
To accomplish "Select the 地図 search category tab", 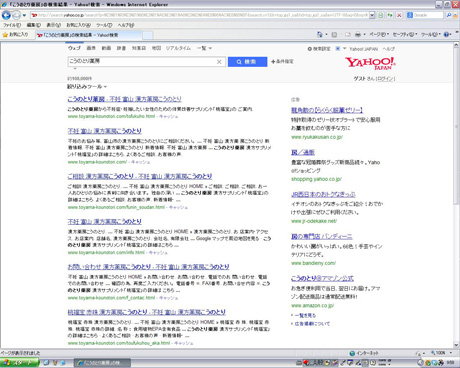I will point(156,48).
